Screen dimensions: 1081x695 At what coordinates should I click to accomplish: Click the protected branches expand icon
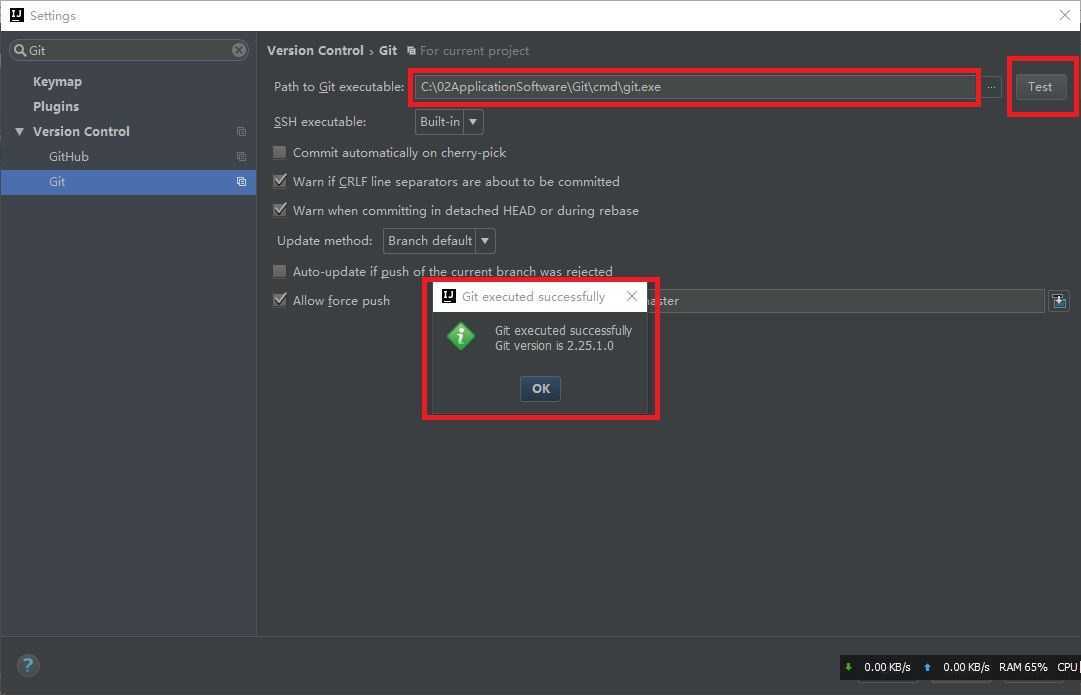(1059, 301)
